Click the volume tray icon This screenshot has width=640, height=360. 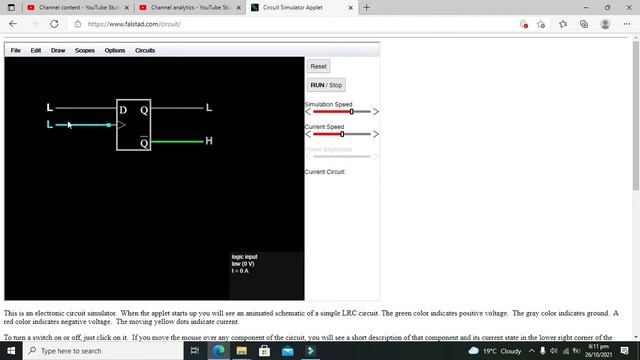point(553,351)
